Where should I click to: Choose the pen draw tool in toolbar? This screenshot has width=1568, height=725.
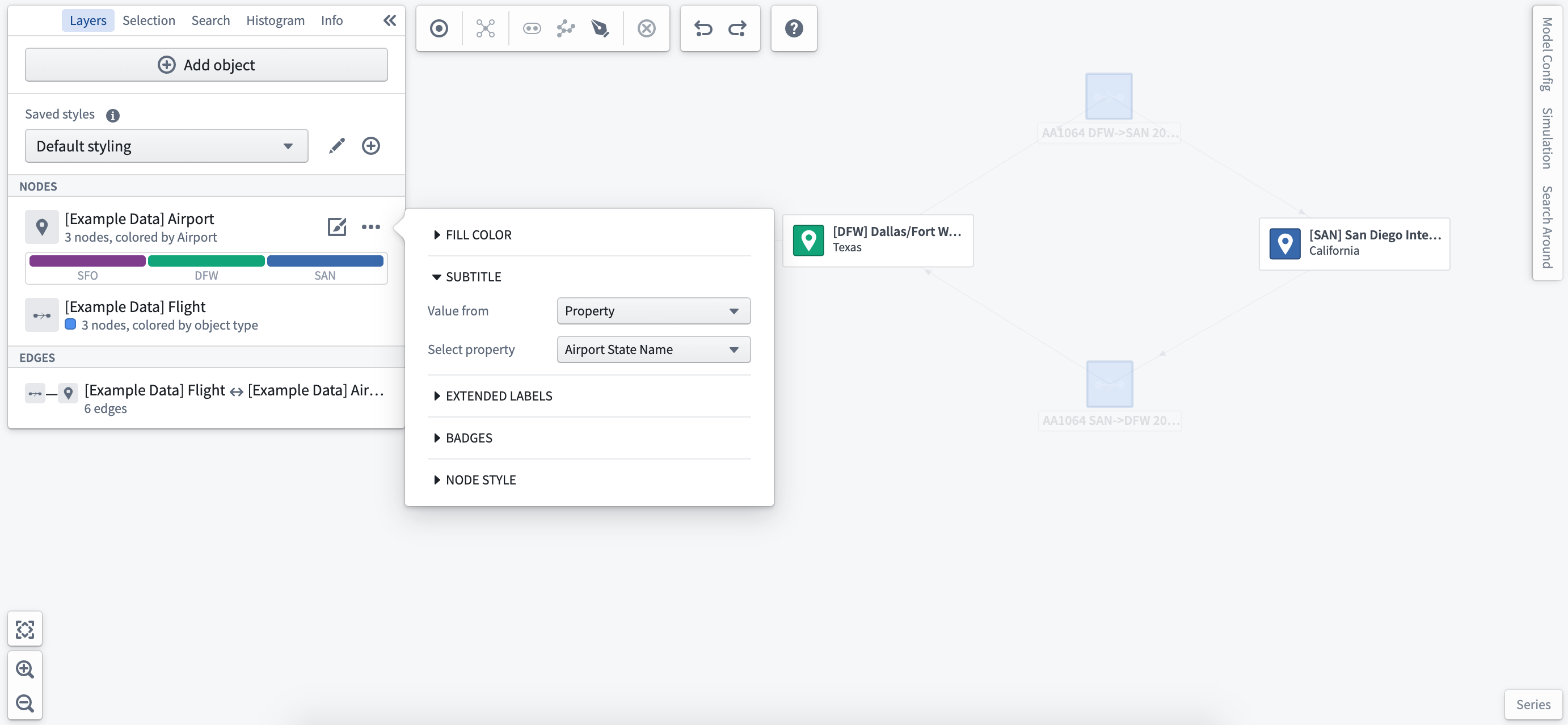(x=600, y=28)
